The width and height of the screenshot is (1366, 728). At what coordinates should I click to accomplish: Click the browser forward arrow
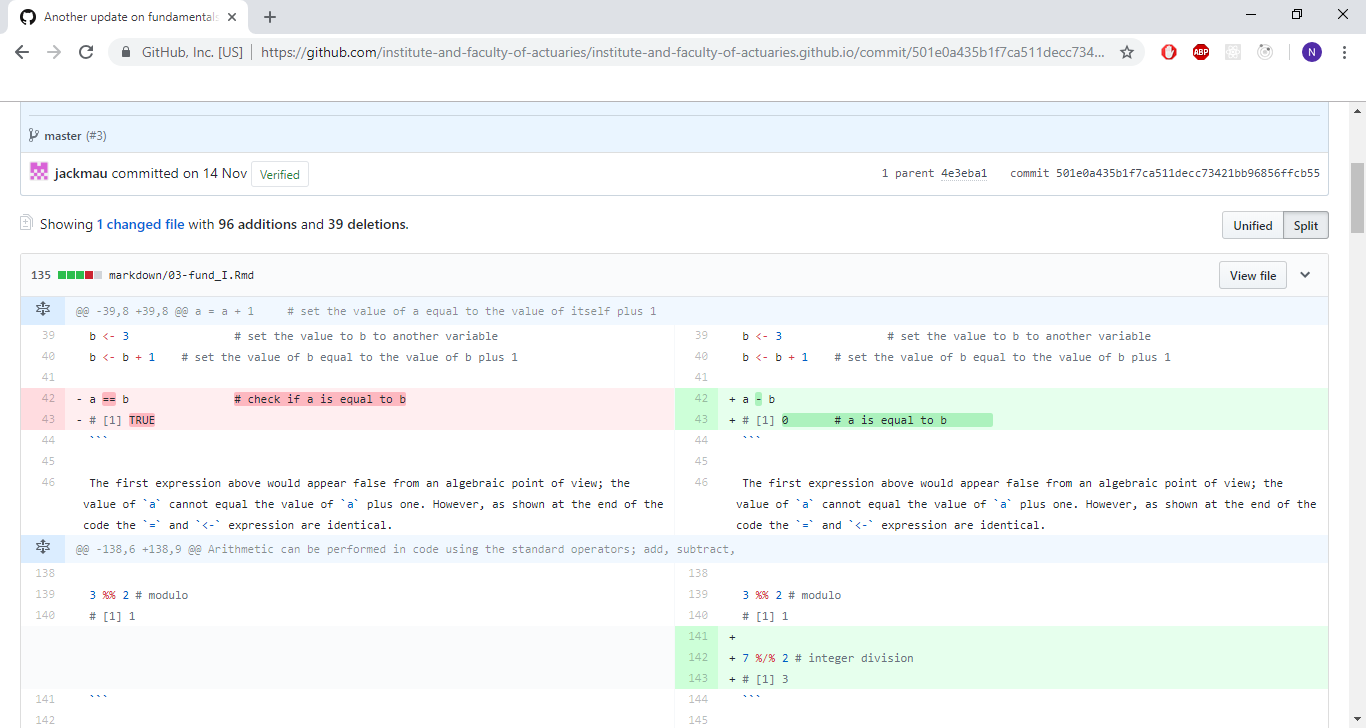coord(54,52)
